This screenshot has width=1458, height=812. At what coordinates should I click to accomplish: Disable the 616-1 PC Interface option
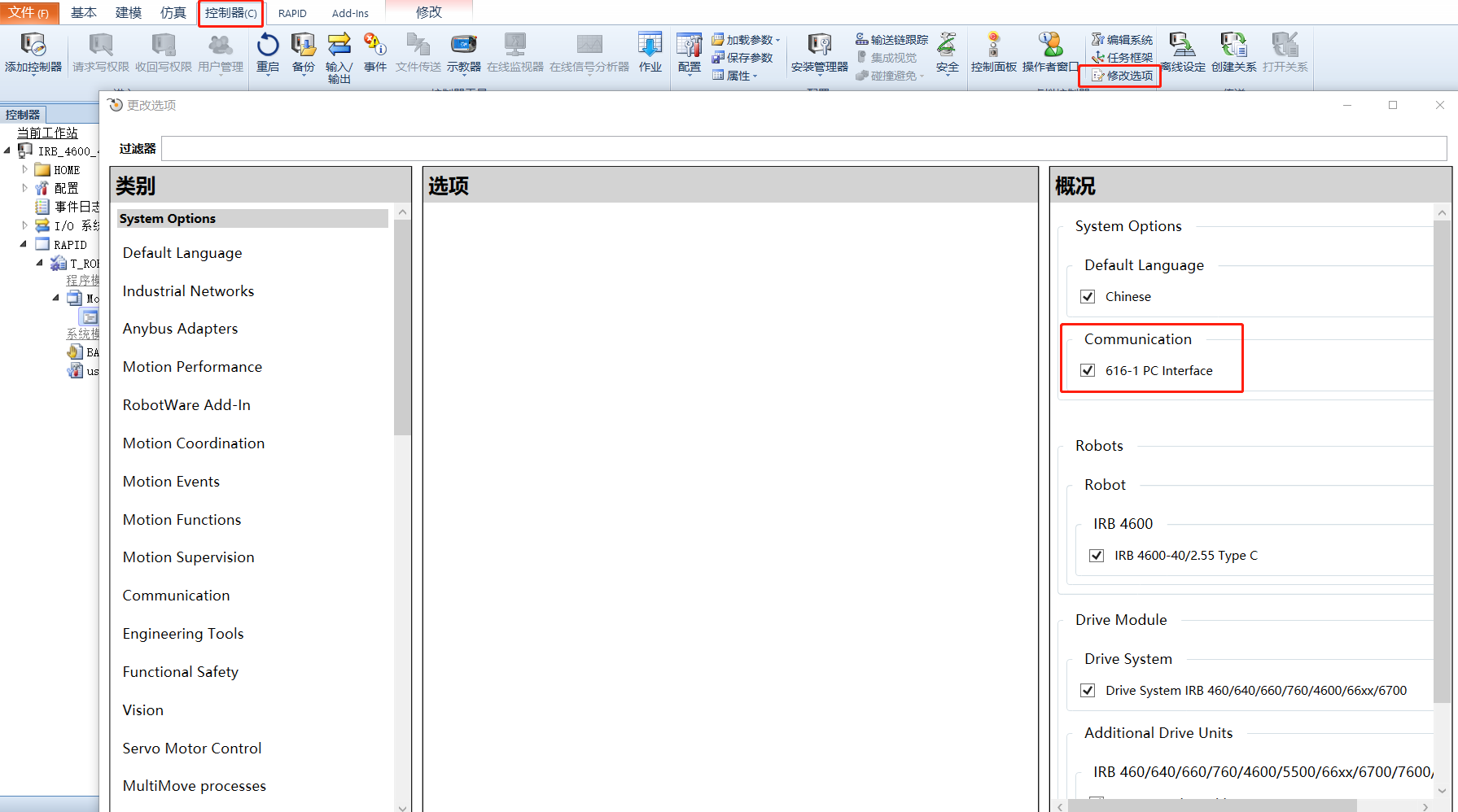1088,370
